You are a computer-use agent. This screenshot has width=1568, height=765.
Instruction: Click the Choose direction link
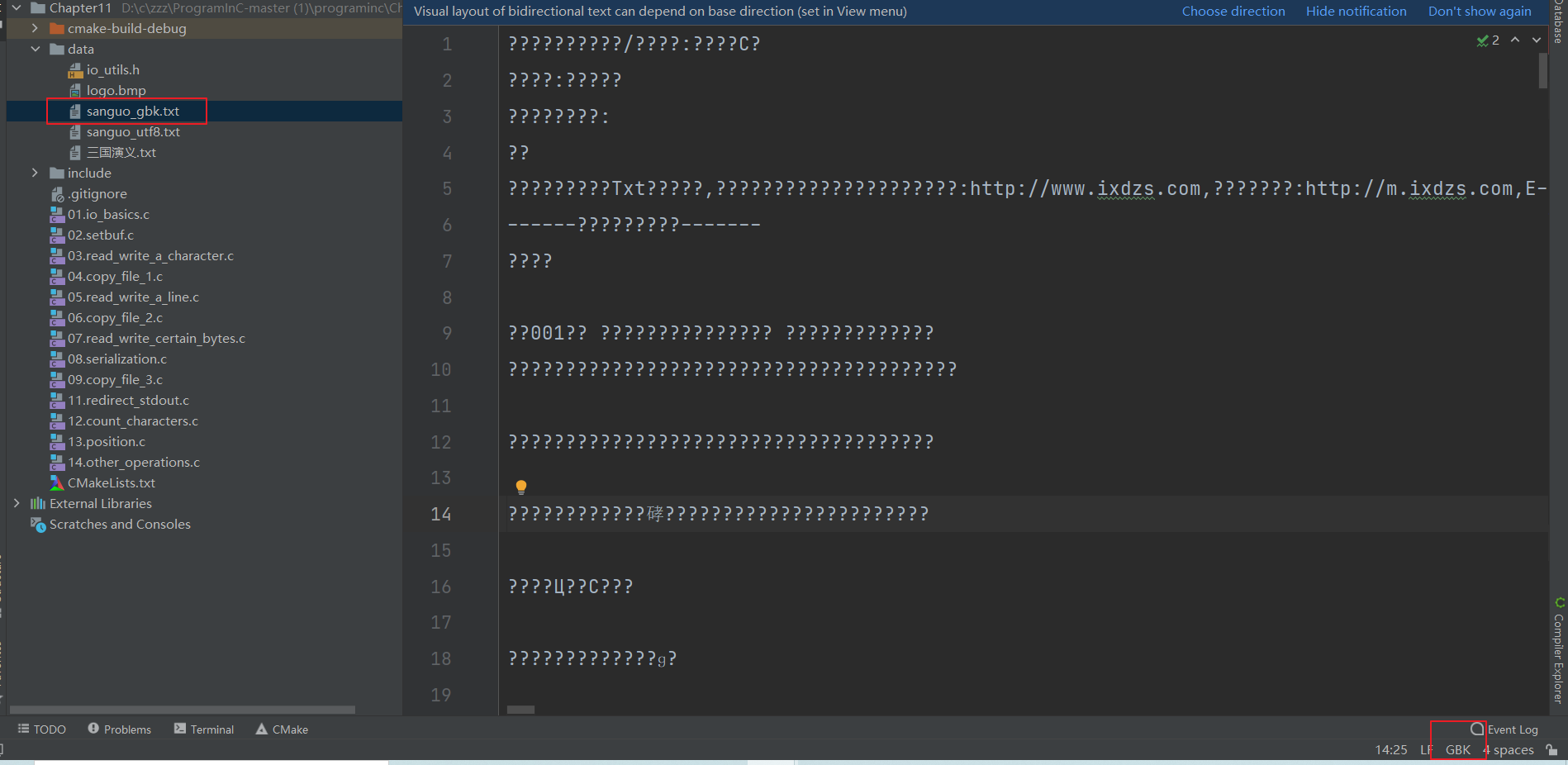pos(1233,12)
